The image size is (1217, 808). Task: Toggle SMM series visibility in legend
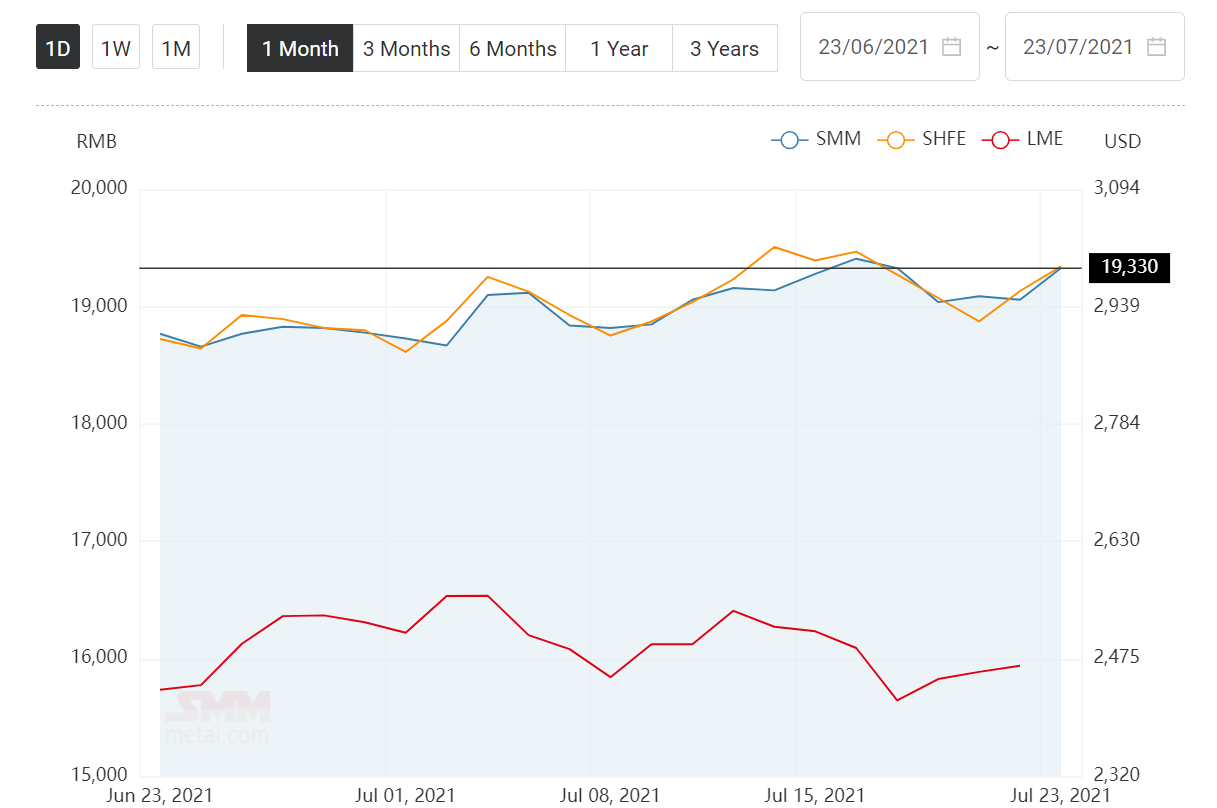pyautogui.click(x=838, y=139)
